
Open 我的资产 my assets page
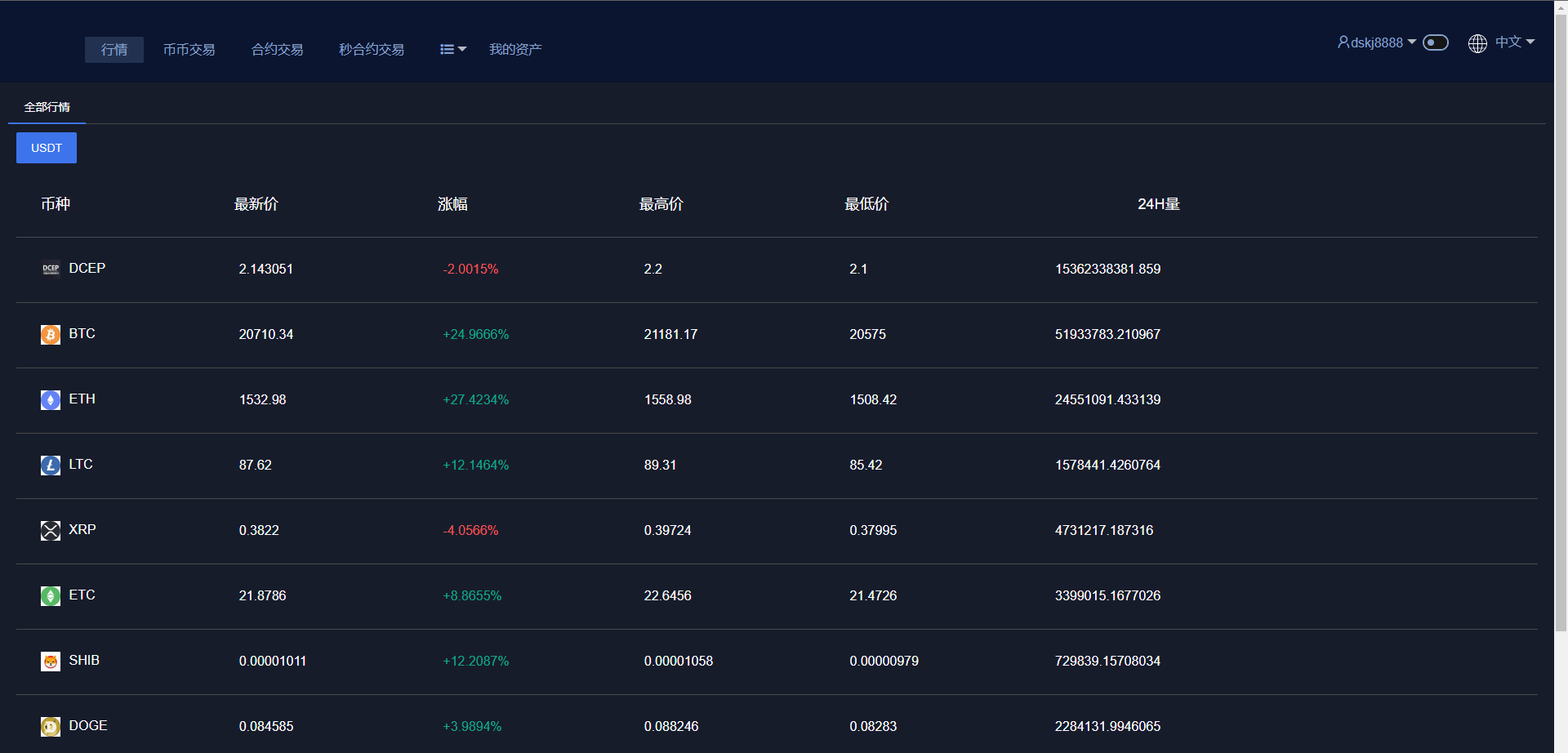coord(515,50)
